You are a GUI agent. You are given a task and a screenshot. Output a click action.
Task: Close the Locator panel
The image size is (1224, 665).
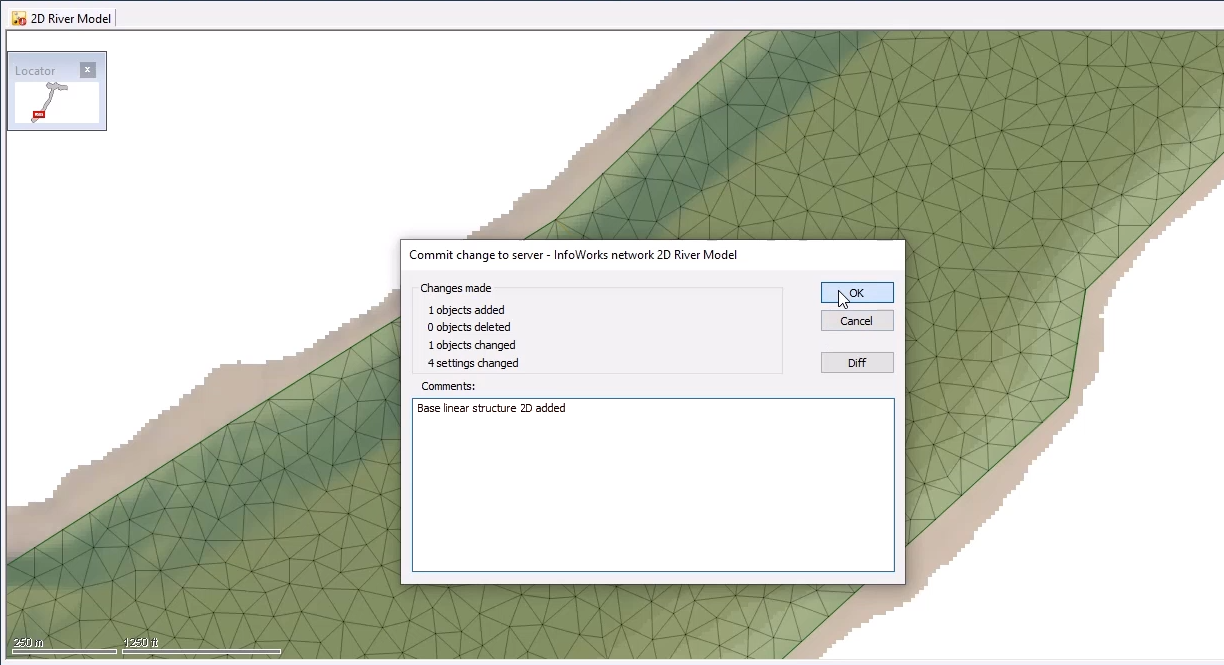tap(88, 70)
